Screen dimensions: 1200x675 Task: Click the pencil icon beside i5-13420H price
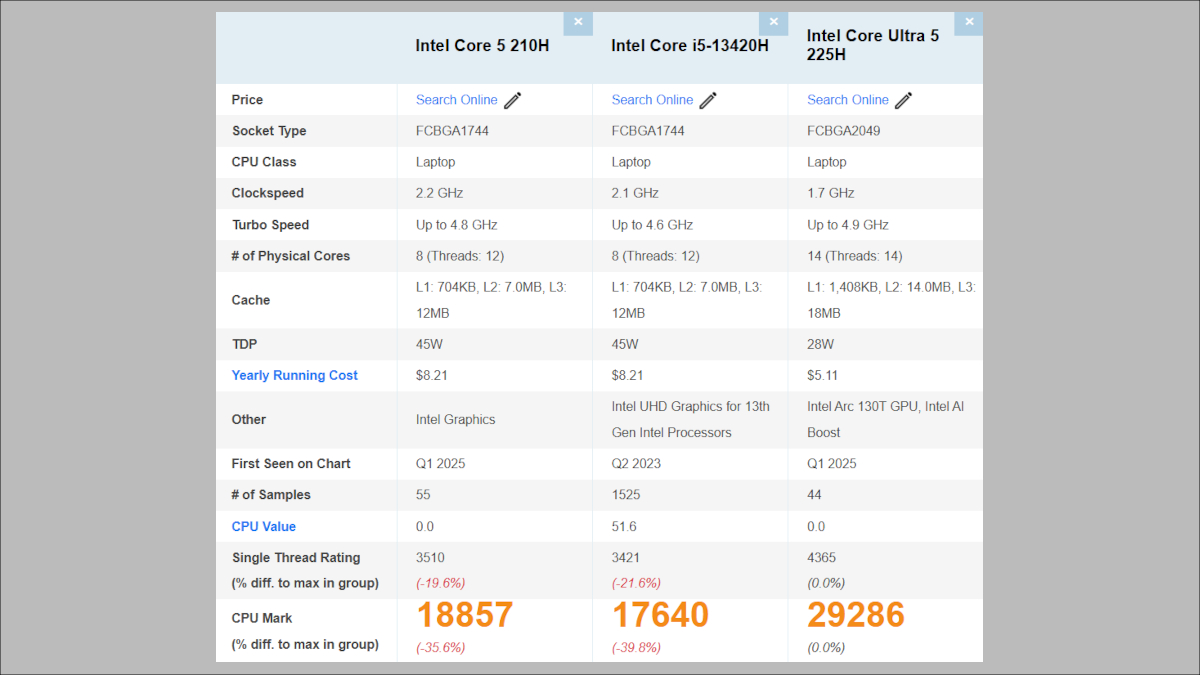(x=708, y=100)
